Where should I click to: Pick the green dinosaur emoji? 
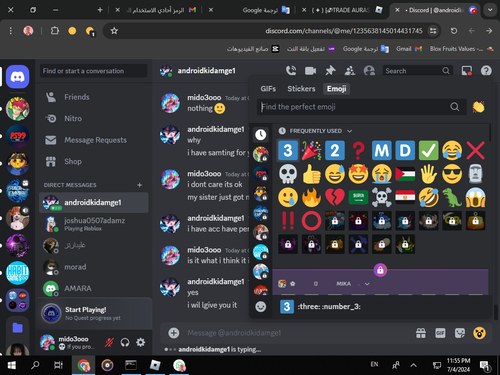[x=452, y=197]
